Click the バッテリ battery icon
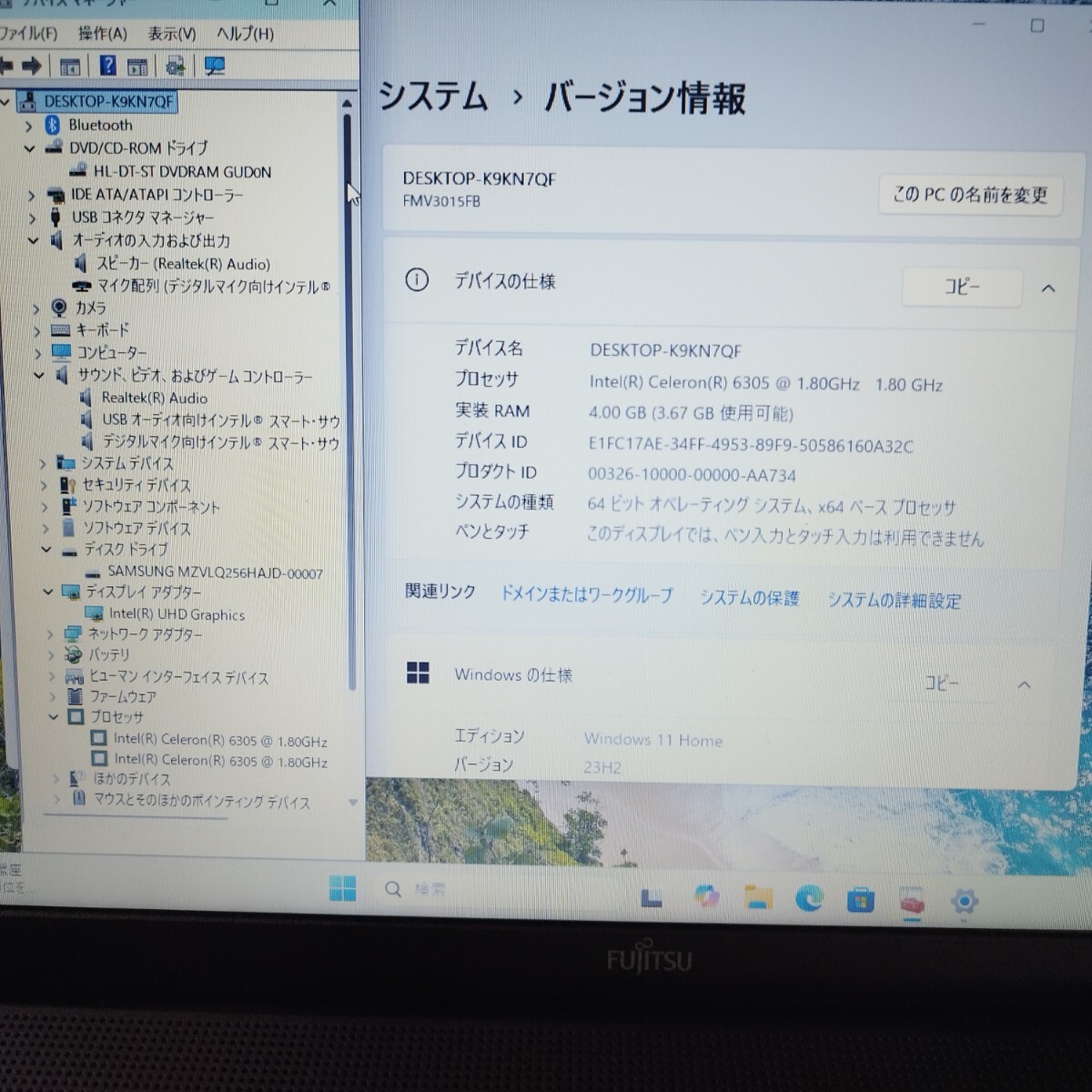 (x=74, y=654)
